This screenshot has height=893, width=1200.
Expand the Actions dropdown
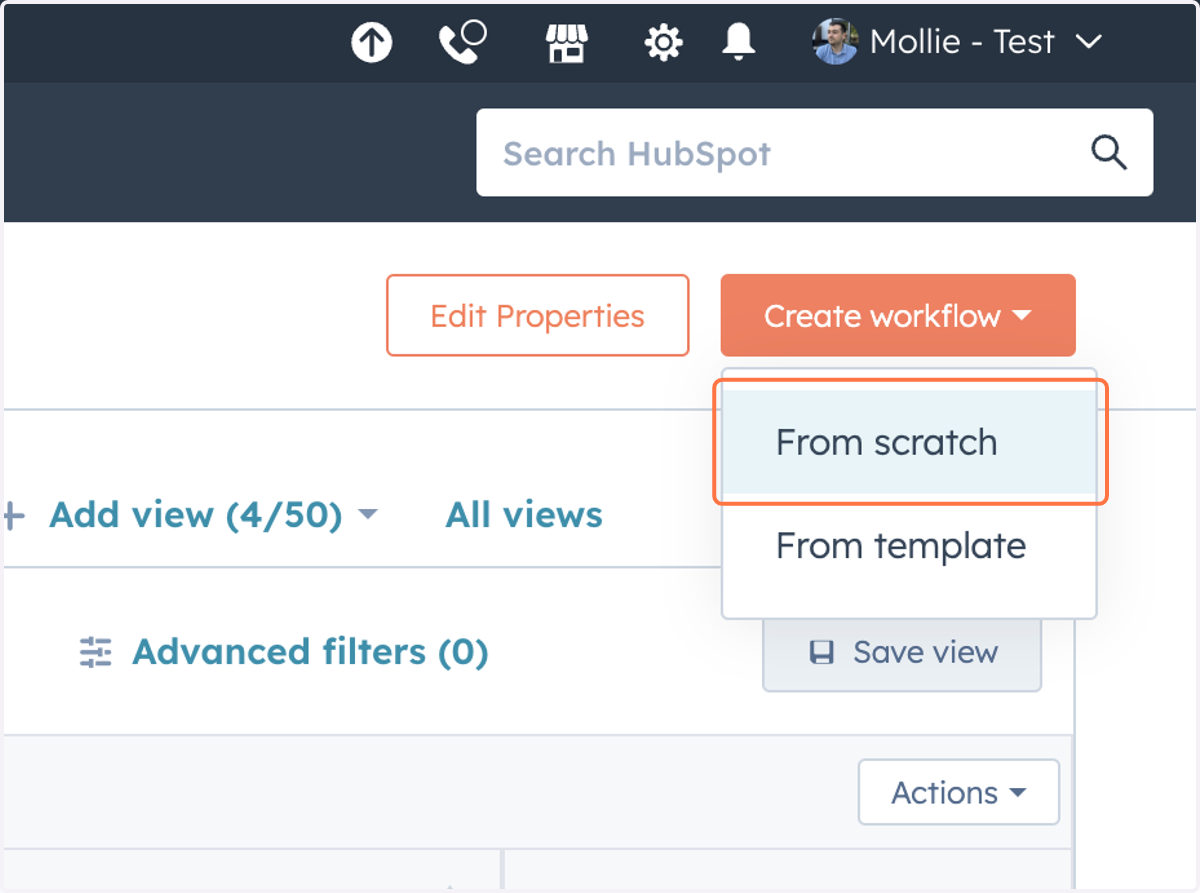(959, 793)
